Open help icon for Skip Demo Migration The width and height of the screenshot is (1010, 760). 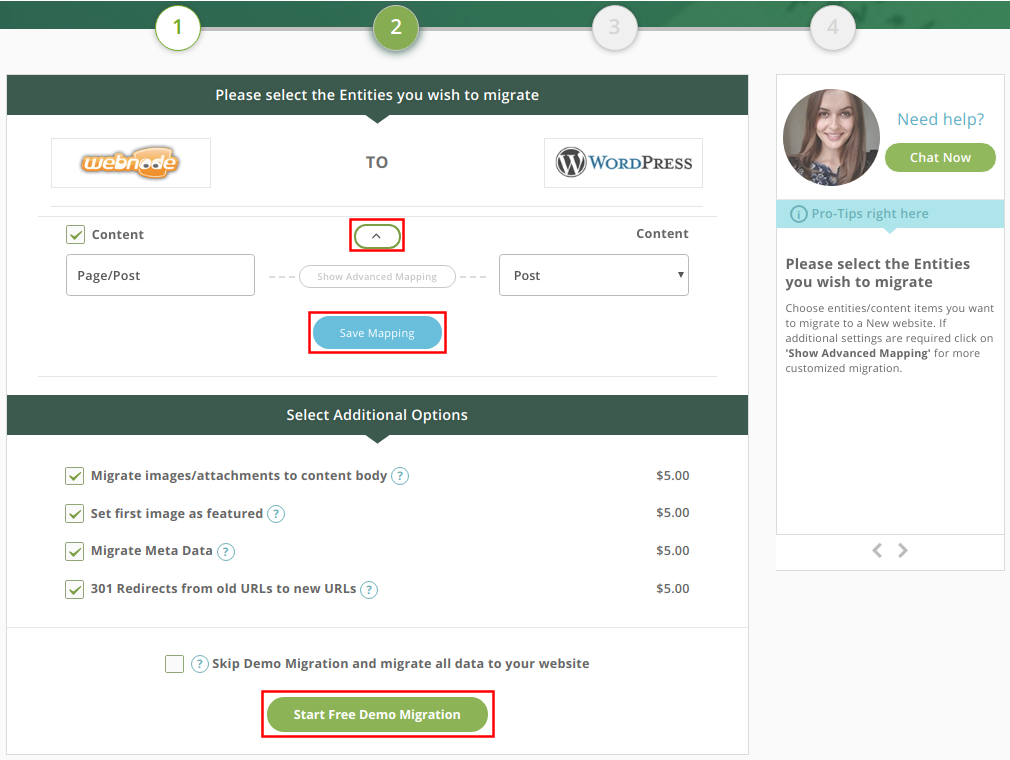point(200,664)
